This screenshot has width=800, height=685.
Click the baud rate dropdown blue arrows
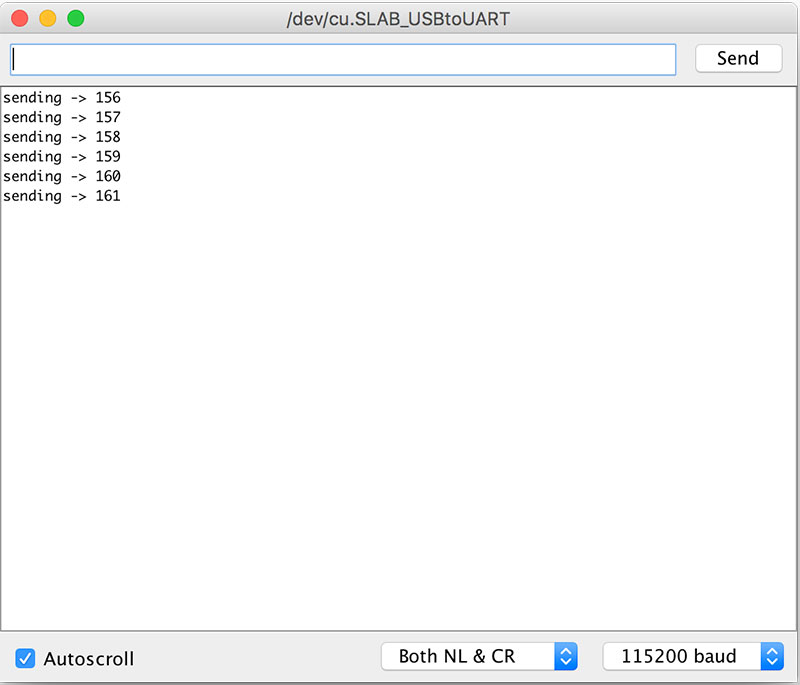click(x=772, y=656)
